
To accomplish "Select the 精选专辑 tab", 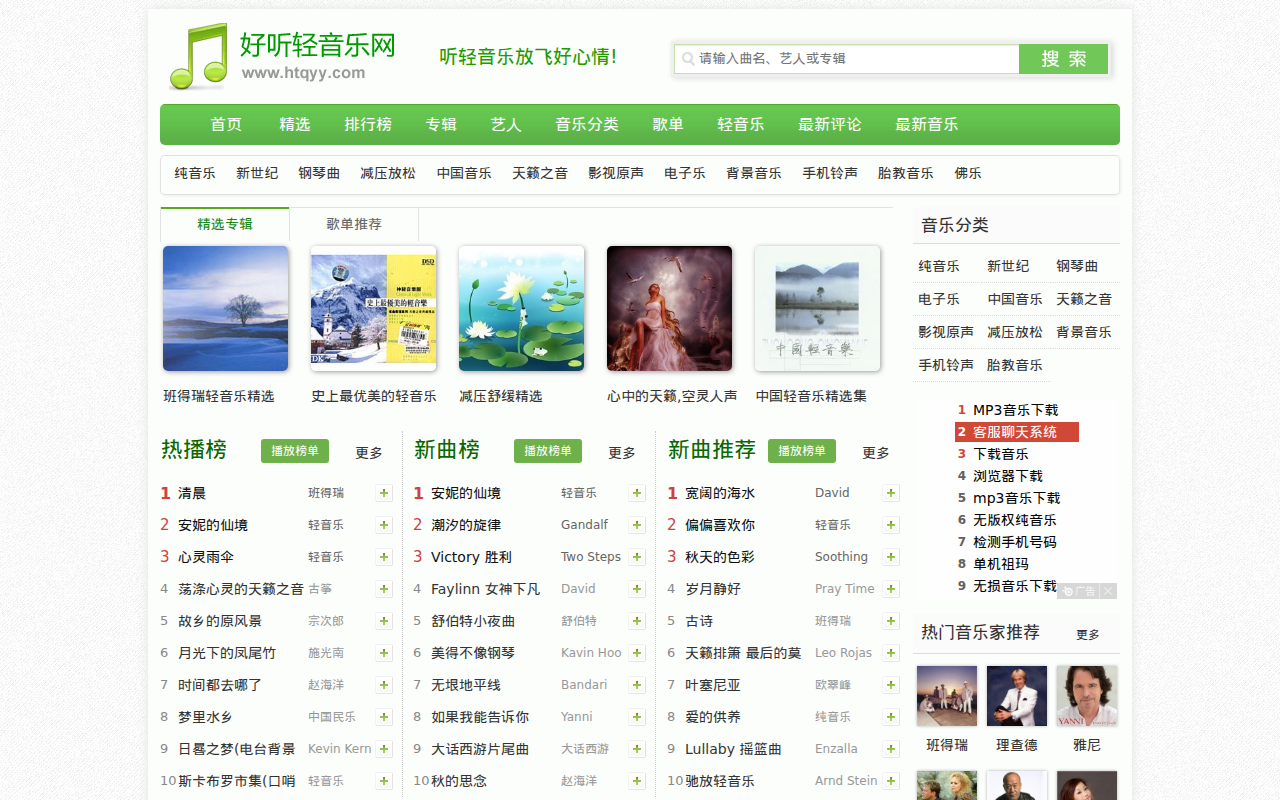I will coord(224,225).
